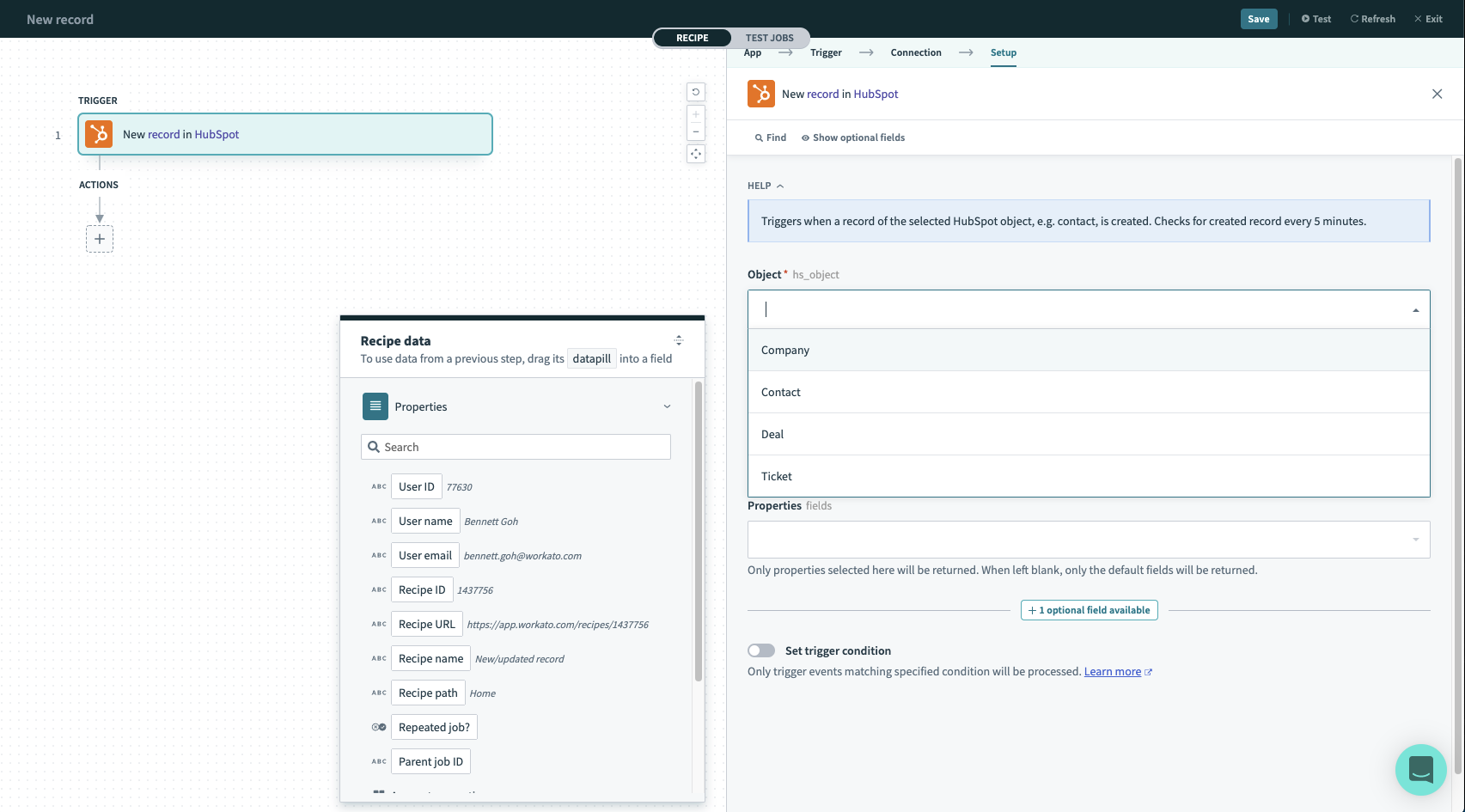The image size is (1465, 812).
Task: Reset the canvas view with the undo icon
Action: [695, 91]
